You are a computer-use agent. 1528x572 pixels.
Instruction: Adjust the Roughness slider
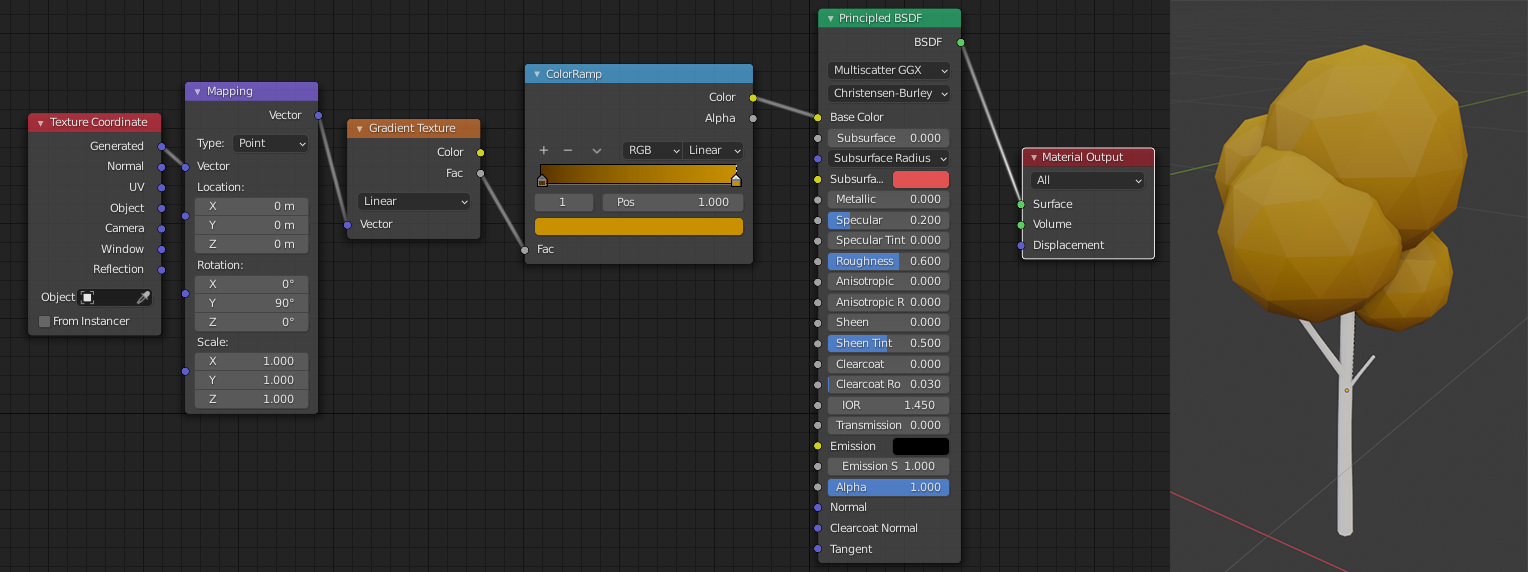(889, 261)
